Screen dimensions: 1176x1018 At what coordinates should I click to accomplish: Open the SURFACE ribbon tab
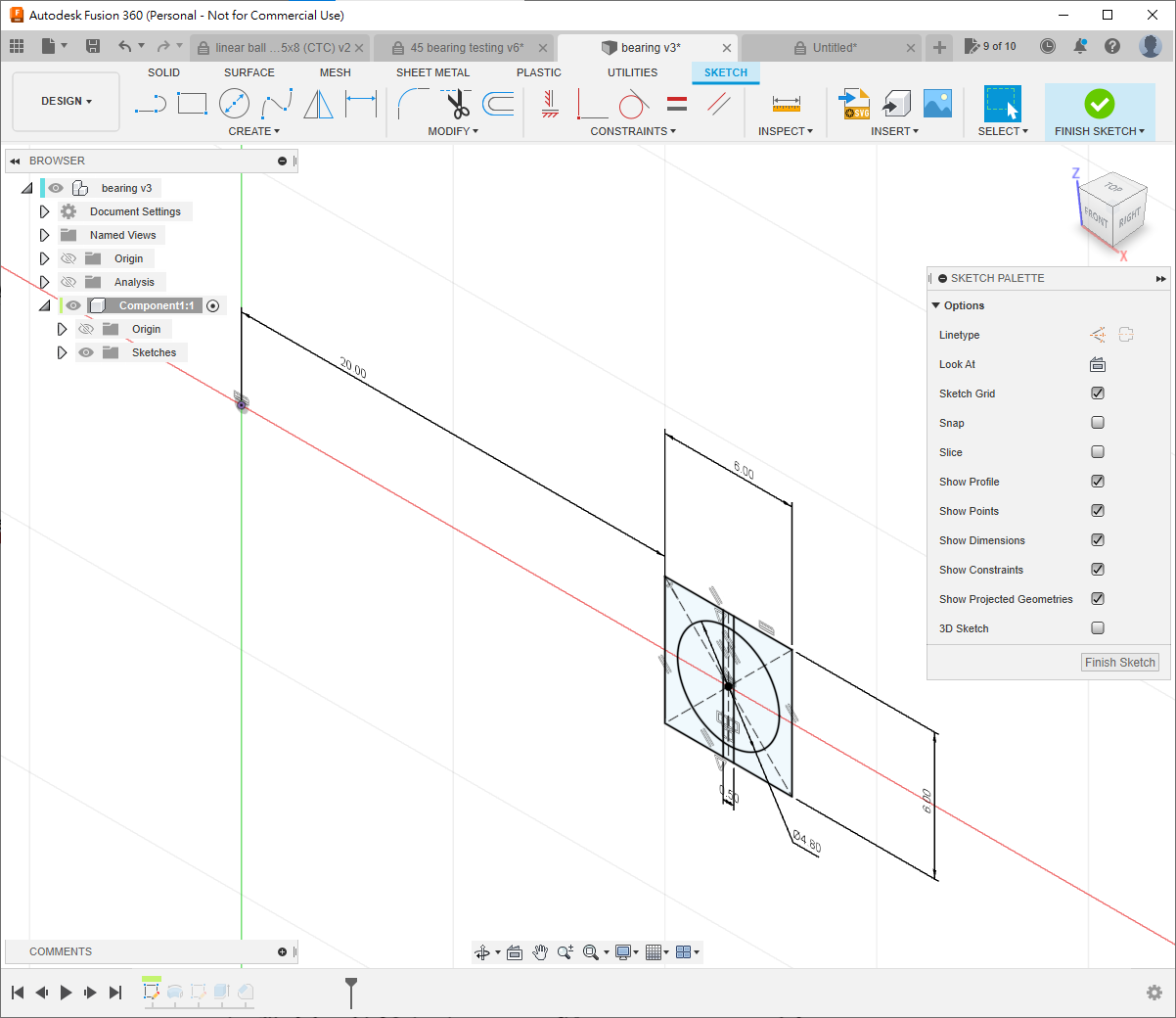tap(249, 72)
